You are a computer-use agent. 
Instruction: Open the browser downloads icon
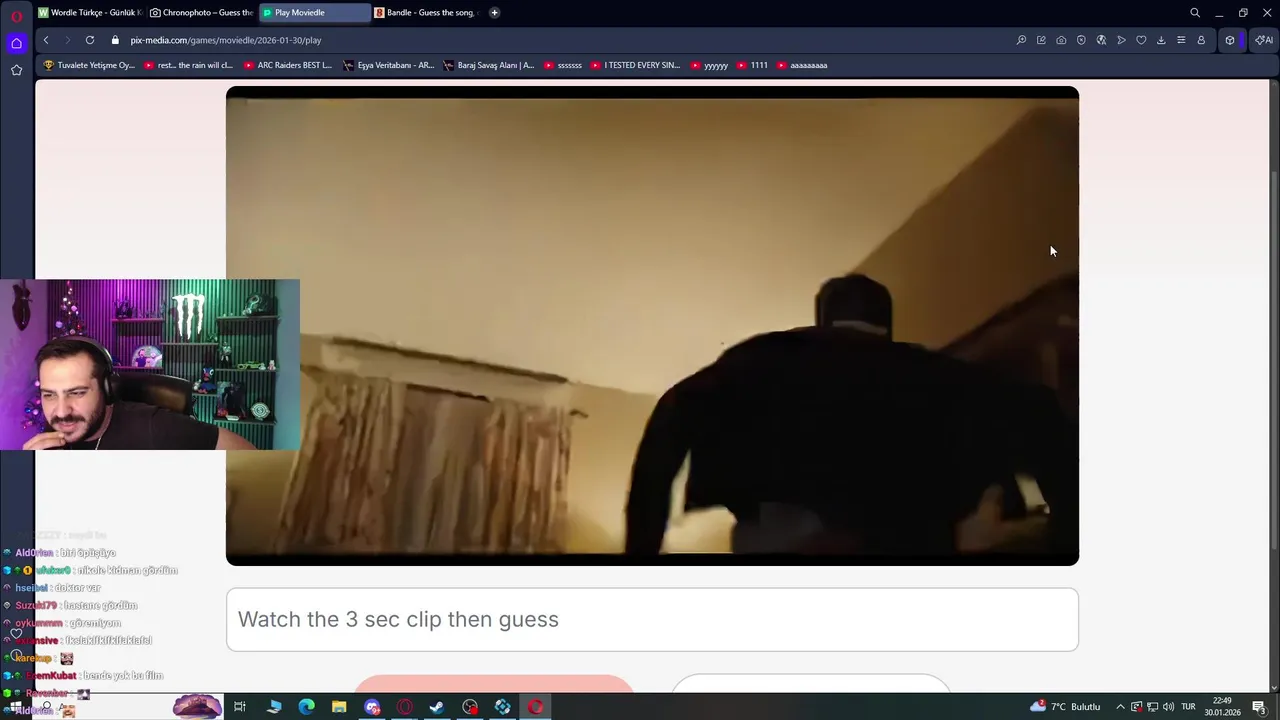pos(1161,40)
